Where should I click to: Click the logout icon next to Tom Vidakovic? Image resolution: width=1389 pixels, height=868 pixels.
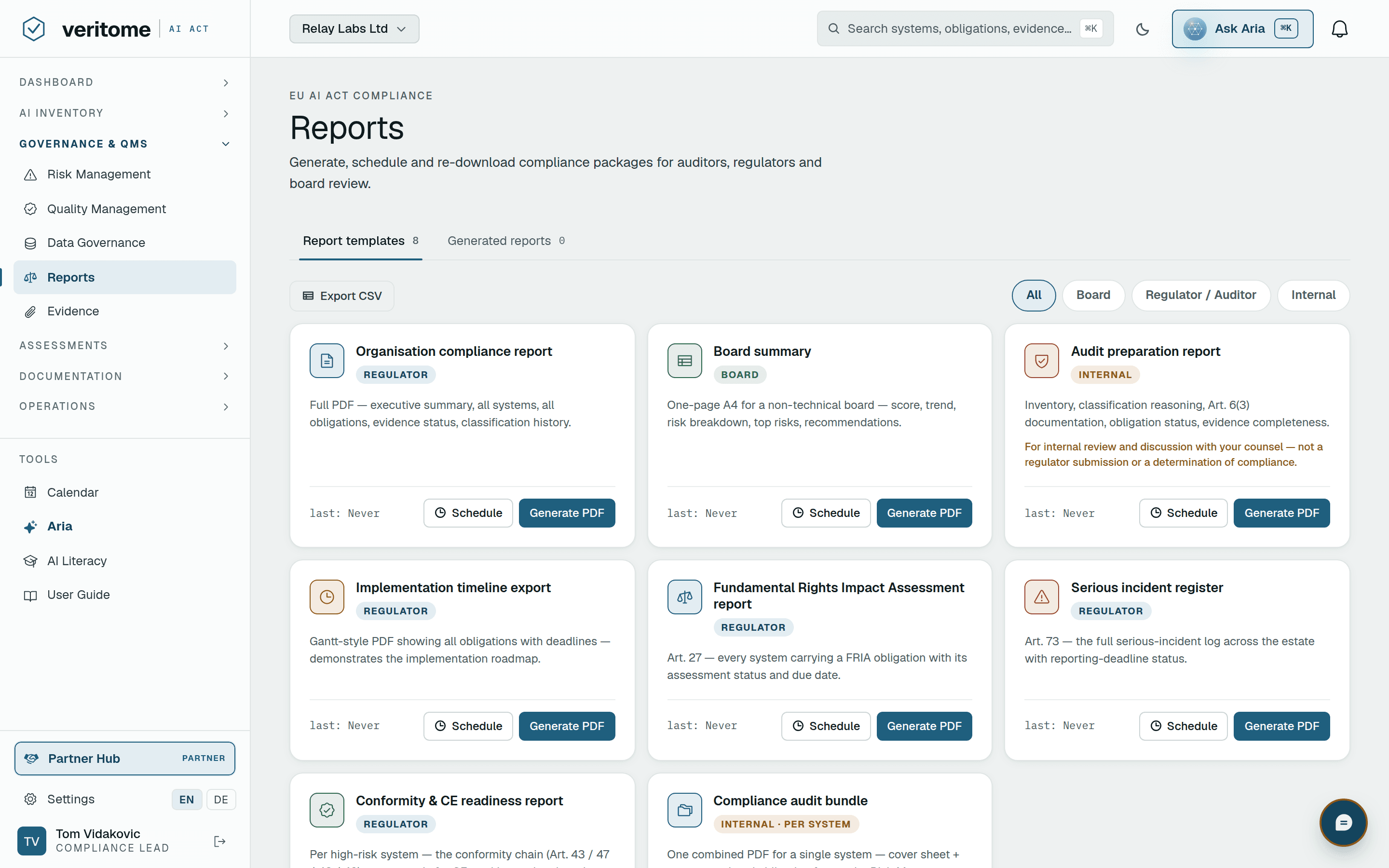coord(220,841)
